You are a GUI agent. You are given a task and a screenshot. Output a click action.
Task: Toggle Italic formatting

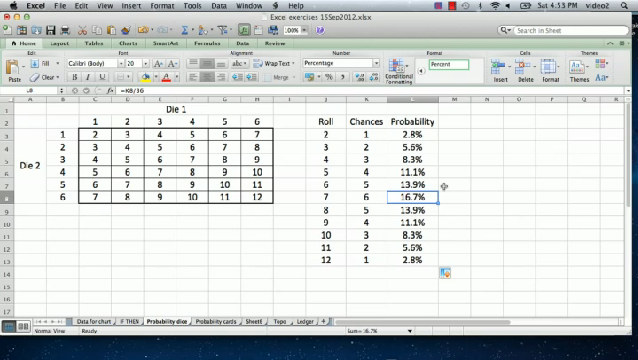click(x=88, y=77)
